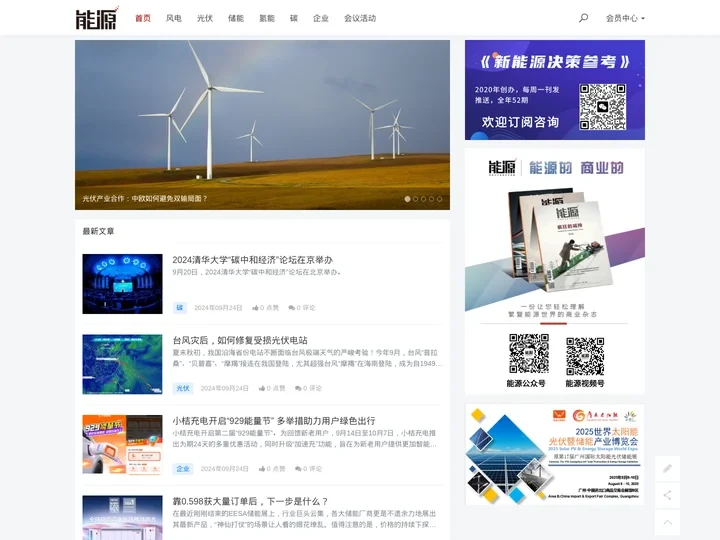Click carousel caption 光伏产业合作：中欧如何避免双输局面？
The image size is (720, 540).
[x=145, y=198]
